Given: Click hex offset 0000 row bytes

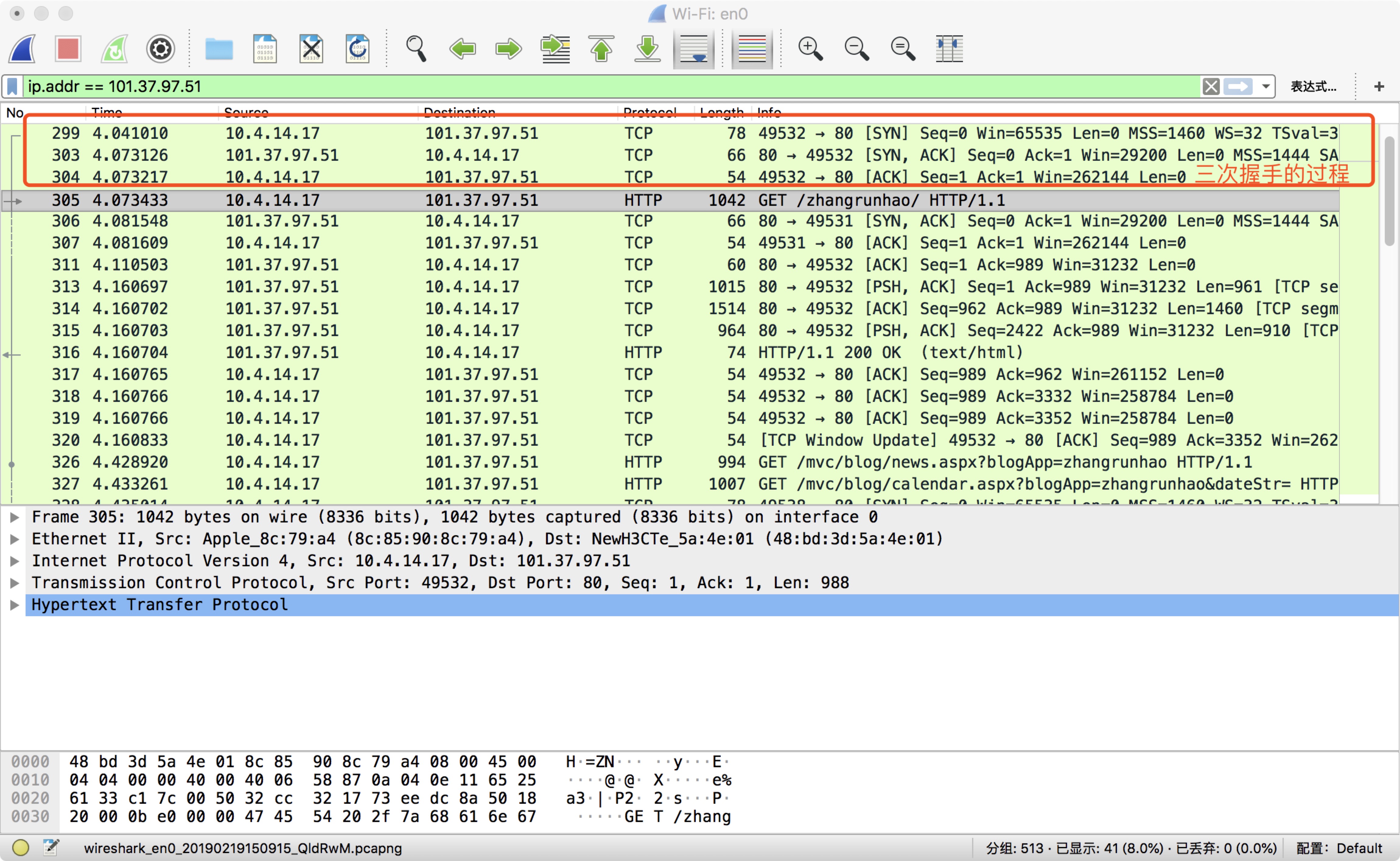Looking at the screenshot, I should (303, 762).
